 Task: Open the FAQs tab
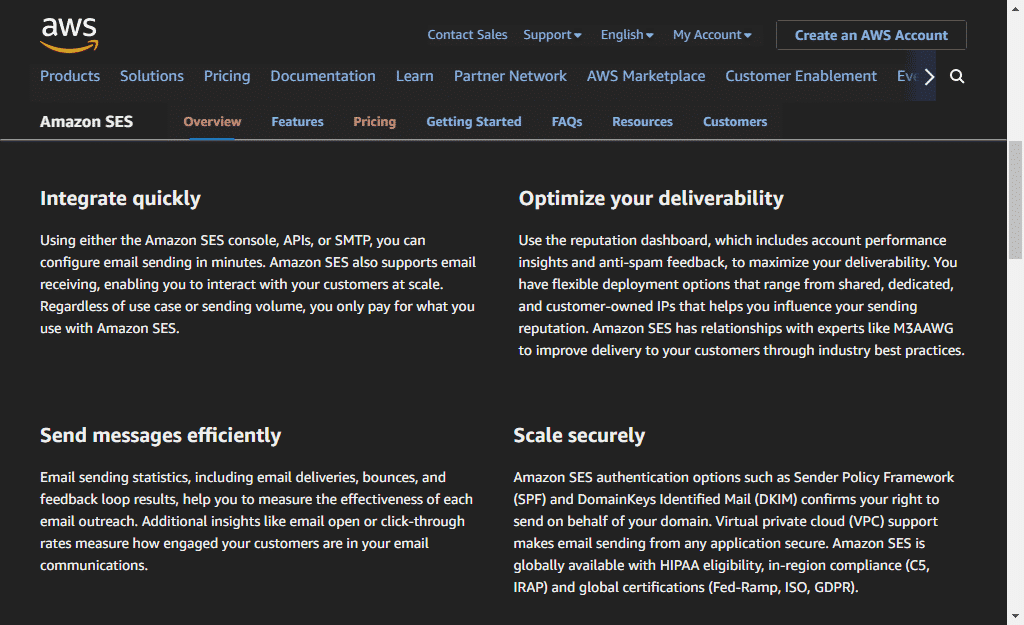point(566,121)
